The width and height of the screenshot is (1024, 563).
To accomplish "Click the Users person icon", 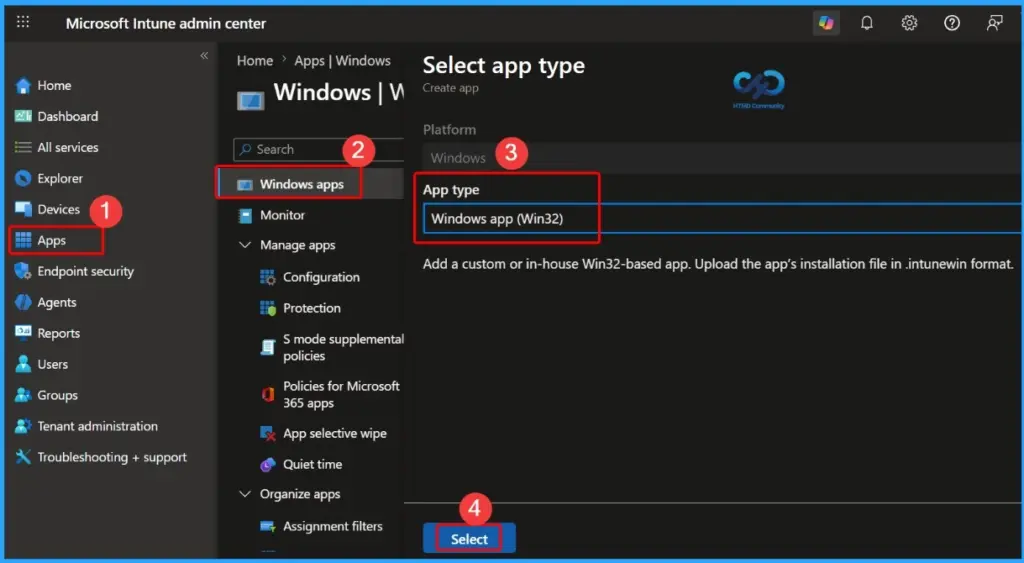I will tap(23, 364).
